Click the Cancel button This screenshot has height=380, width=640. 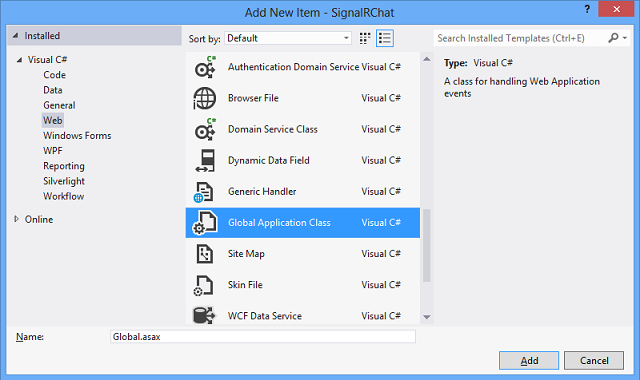pos(594,360)
